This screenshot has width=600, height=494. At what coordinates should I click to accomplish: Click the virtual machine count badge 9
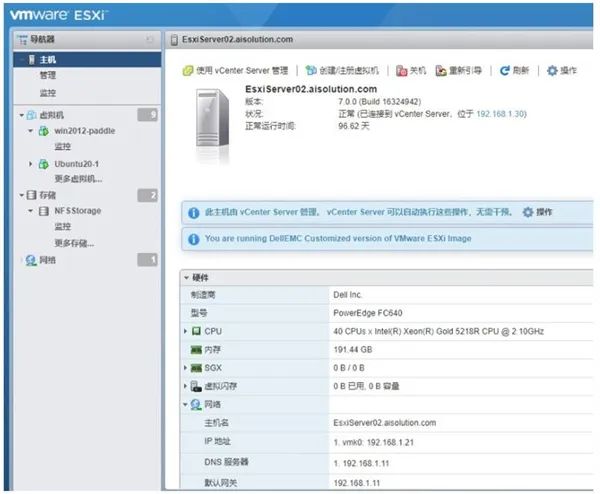(x=147, y=115)
